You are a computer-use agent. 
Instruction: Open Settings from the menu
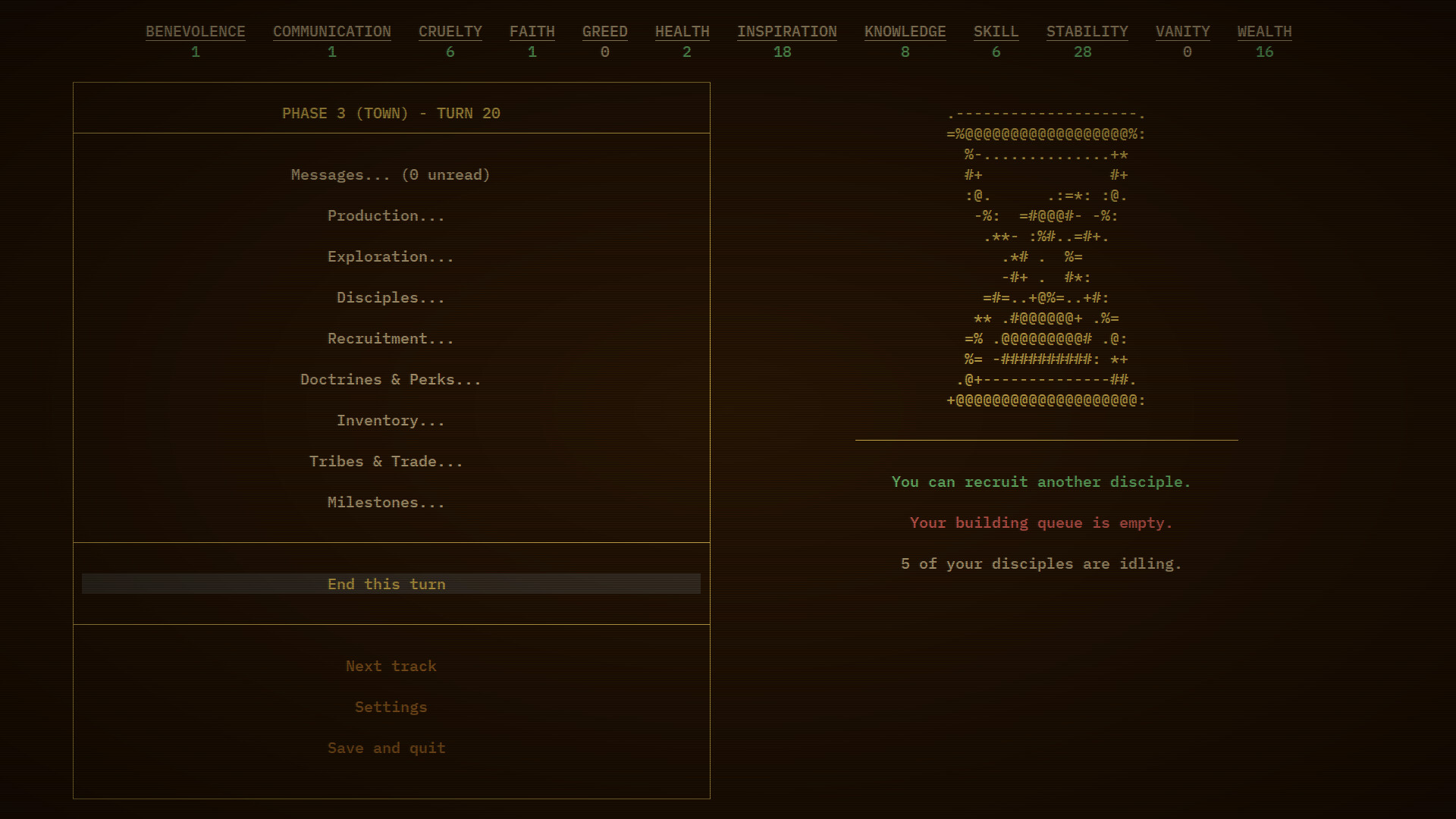391,708
